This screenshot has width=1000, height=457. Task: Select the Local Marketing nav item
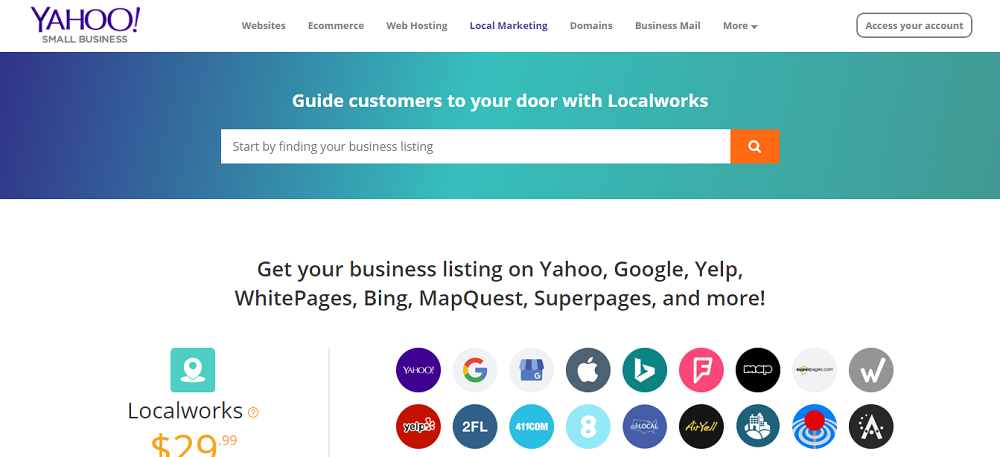(x=508, y=26)
